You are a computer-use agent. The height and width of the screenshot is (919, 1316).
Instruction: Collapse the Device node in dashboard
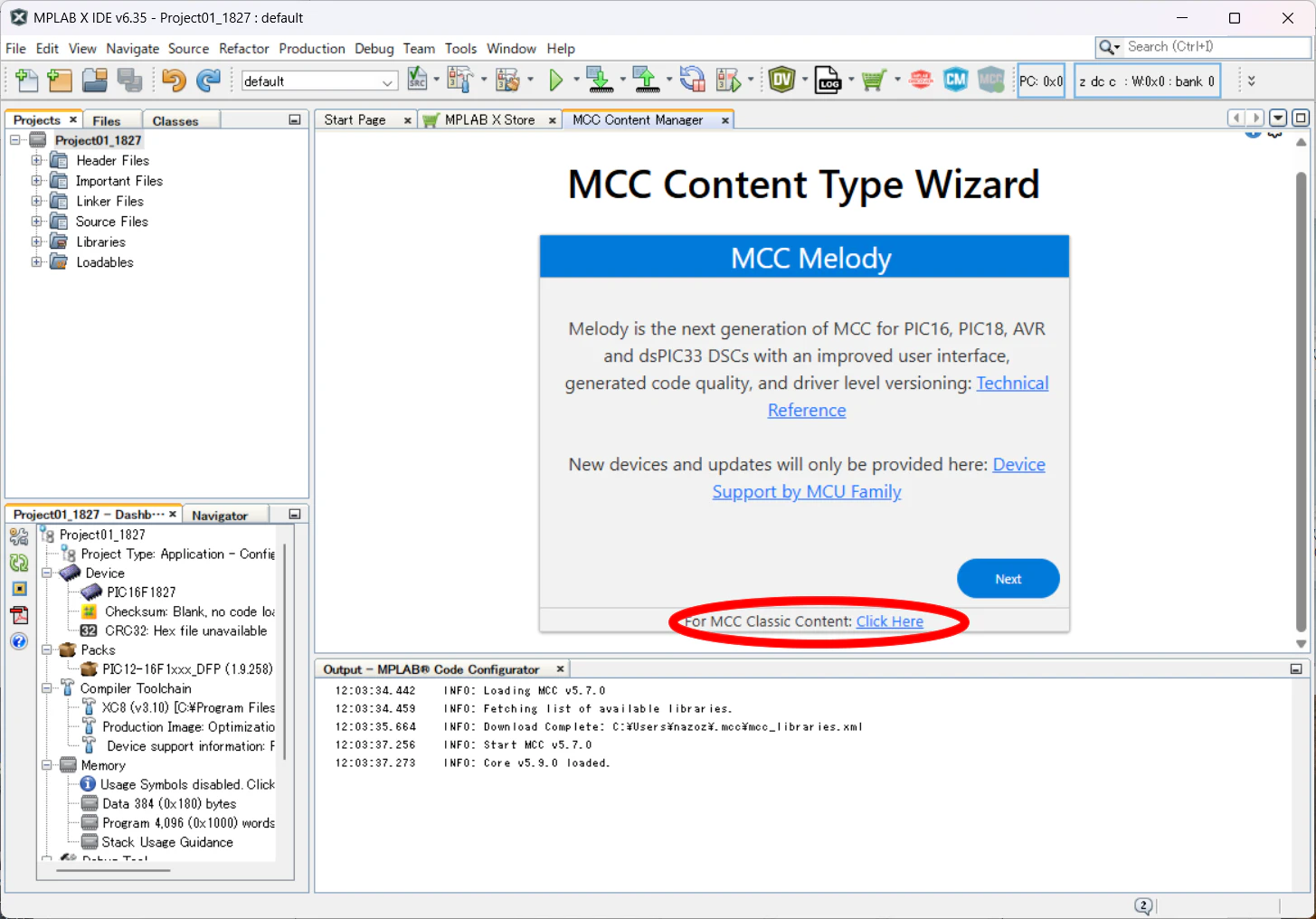tap(47, 573)
